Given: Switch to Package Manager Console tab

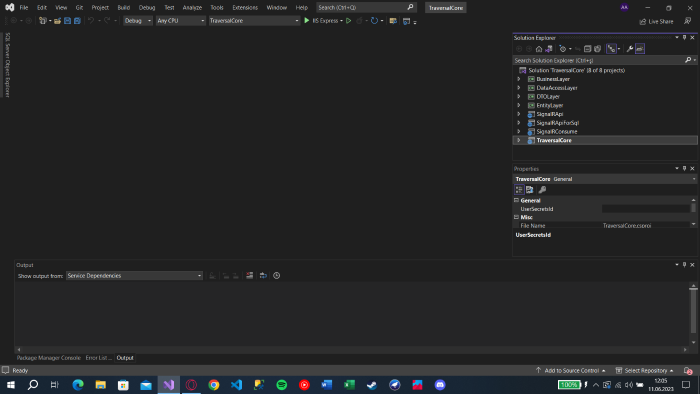Looking at the screenshot, I should (x=49, y=358).
